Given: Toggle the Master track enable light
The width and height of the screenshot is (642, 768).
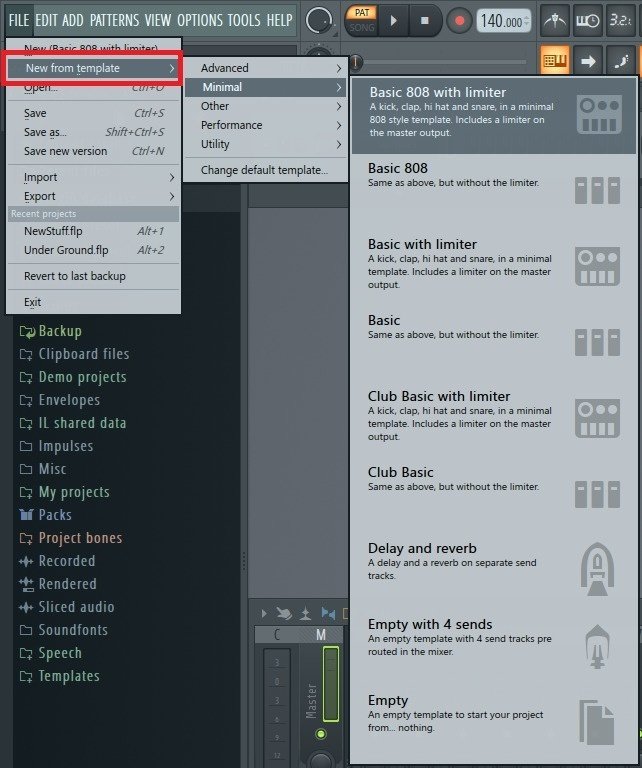Looking at the screenshot, I should (321, 734).
